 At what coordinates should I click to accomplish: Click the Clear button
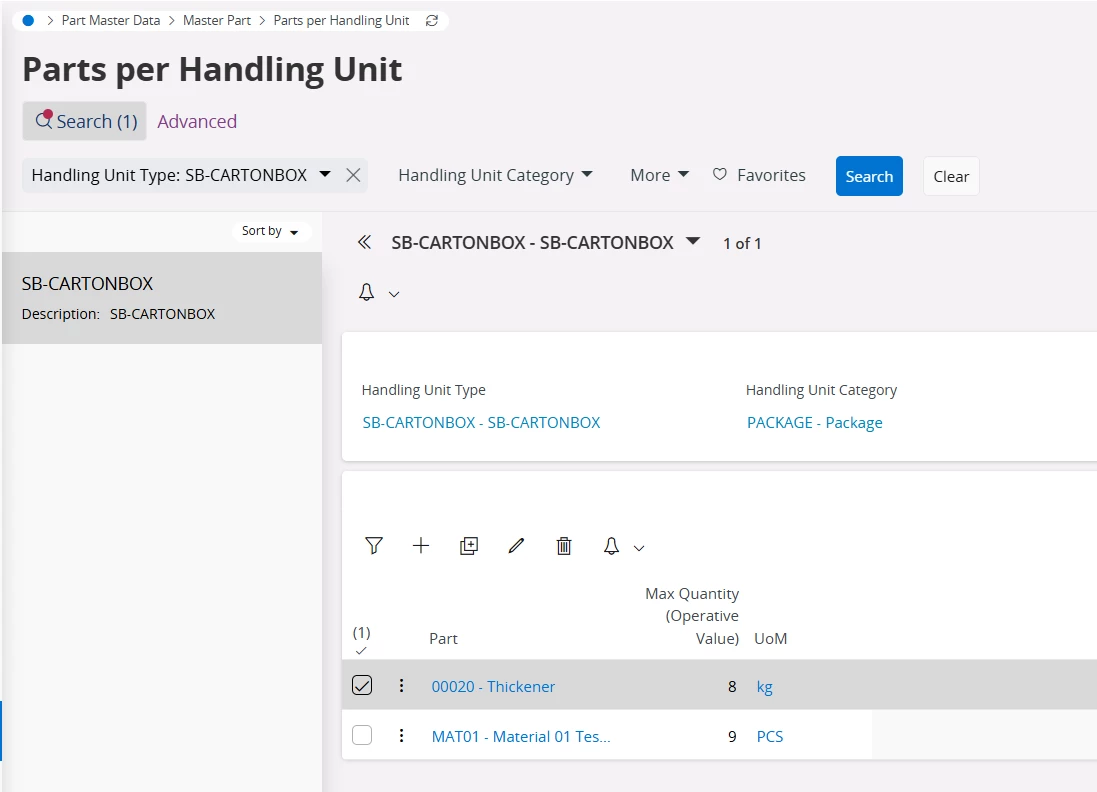tap(951, 176)
